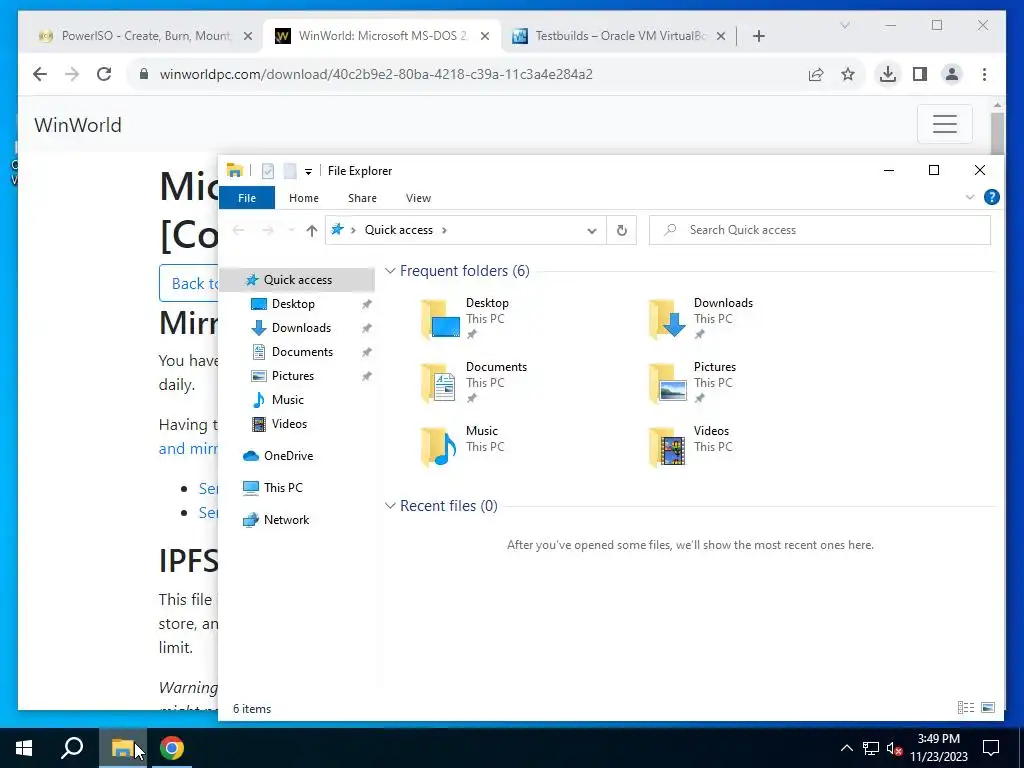Open File Explorer help icon
Screen dimensions: 1024x768
click(991, 197)
